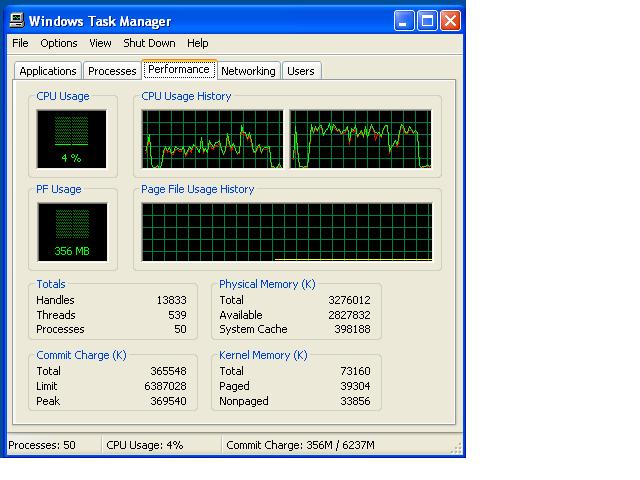Click the Commit Charge (K) group label
The width and height of the screenshot is (640, 480).
(82, 355)
